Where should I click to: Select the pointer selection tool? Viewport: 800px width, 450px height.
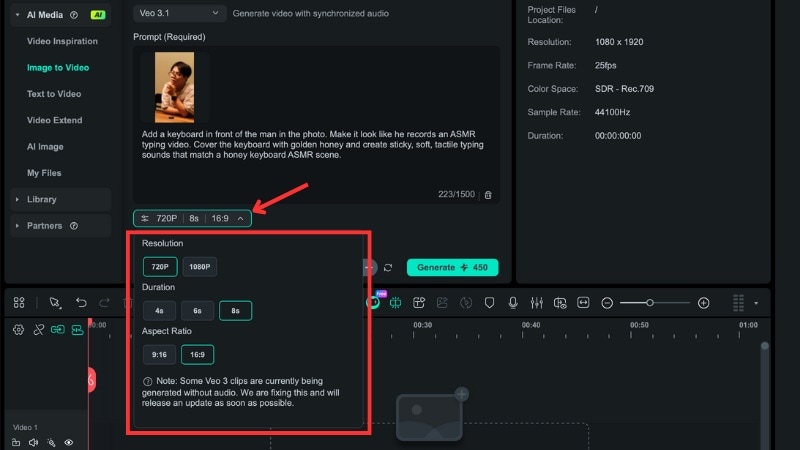(55, 303)
